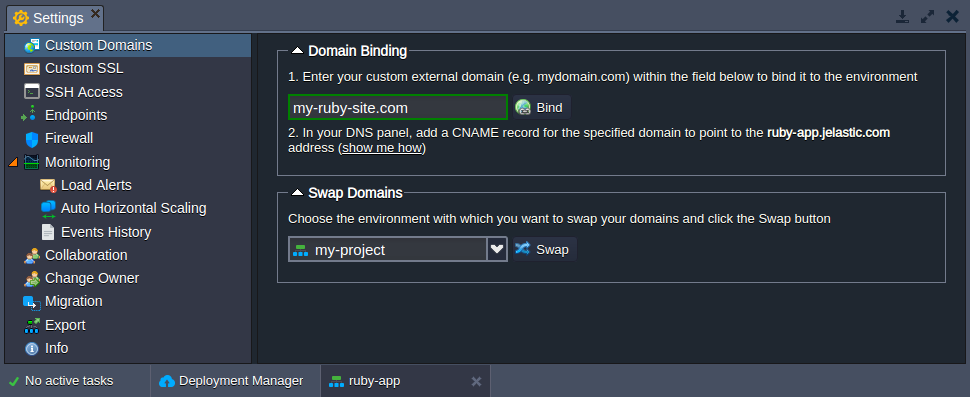Select the Monitoring chart icon
The image size is (970, 397).
tap(32, 162)
